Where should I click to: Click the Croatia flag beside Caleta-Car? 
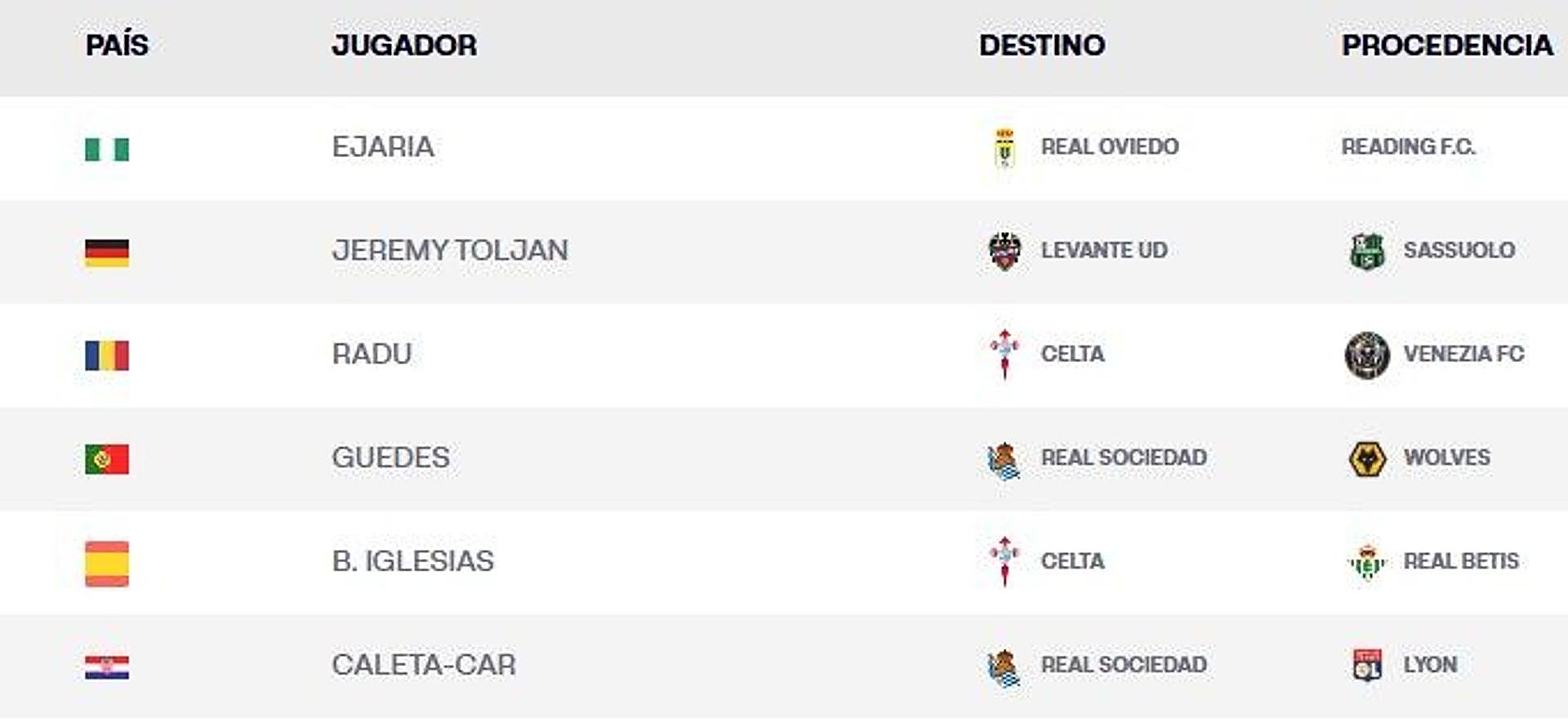point(107,667)
